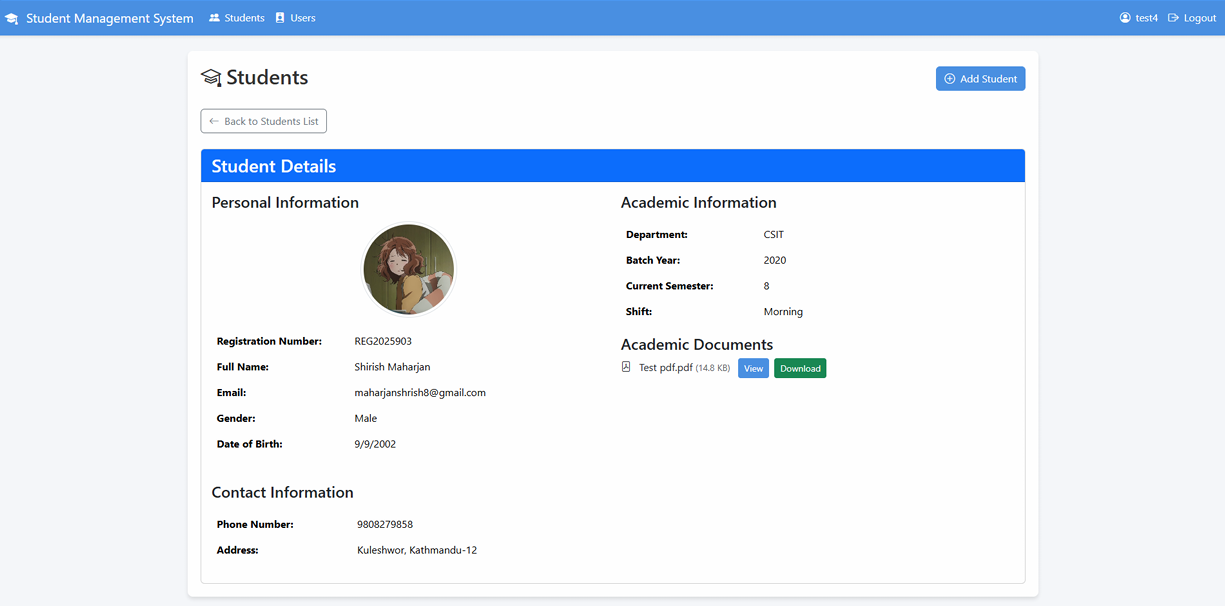Click the Test pdf.pdf file name
Screen dimensions: 1225x606
666,367
